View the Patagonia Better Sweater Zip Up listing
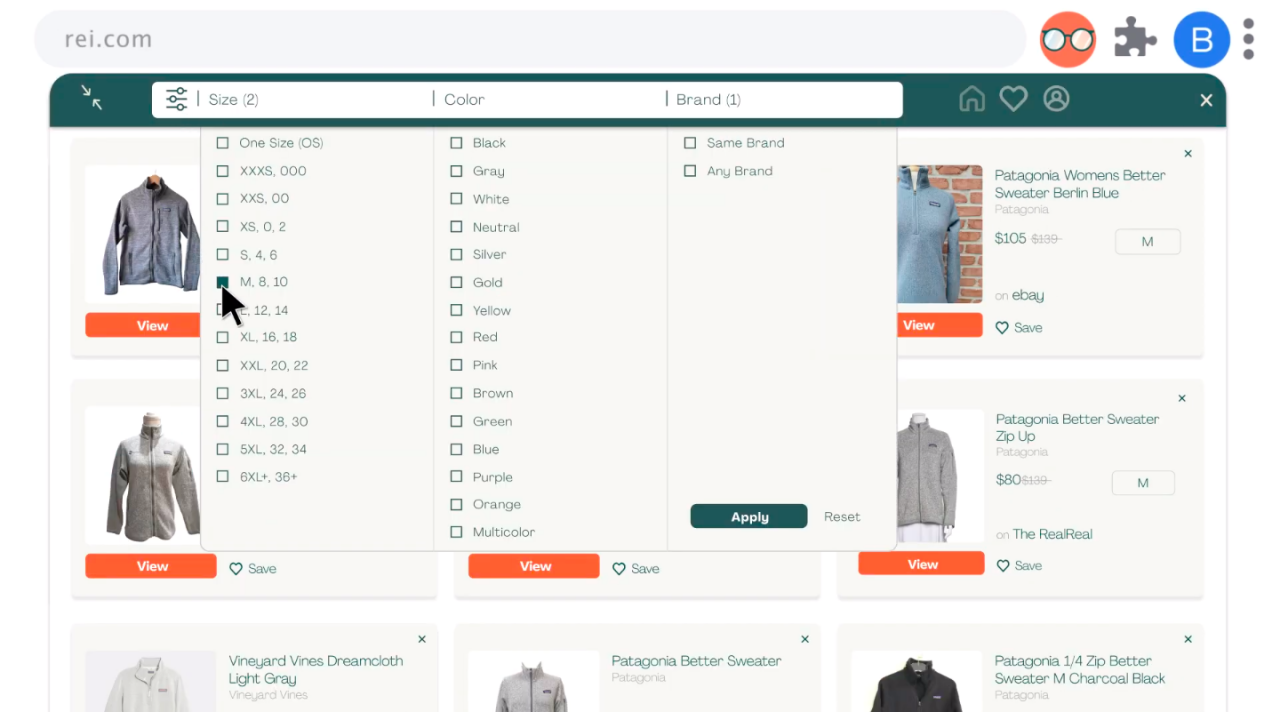The height and width of the screenshot is (712, 1280). [921, 564]
